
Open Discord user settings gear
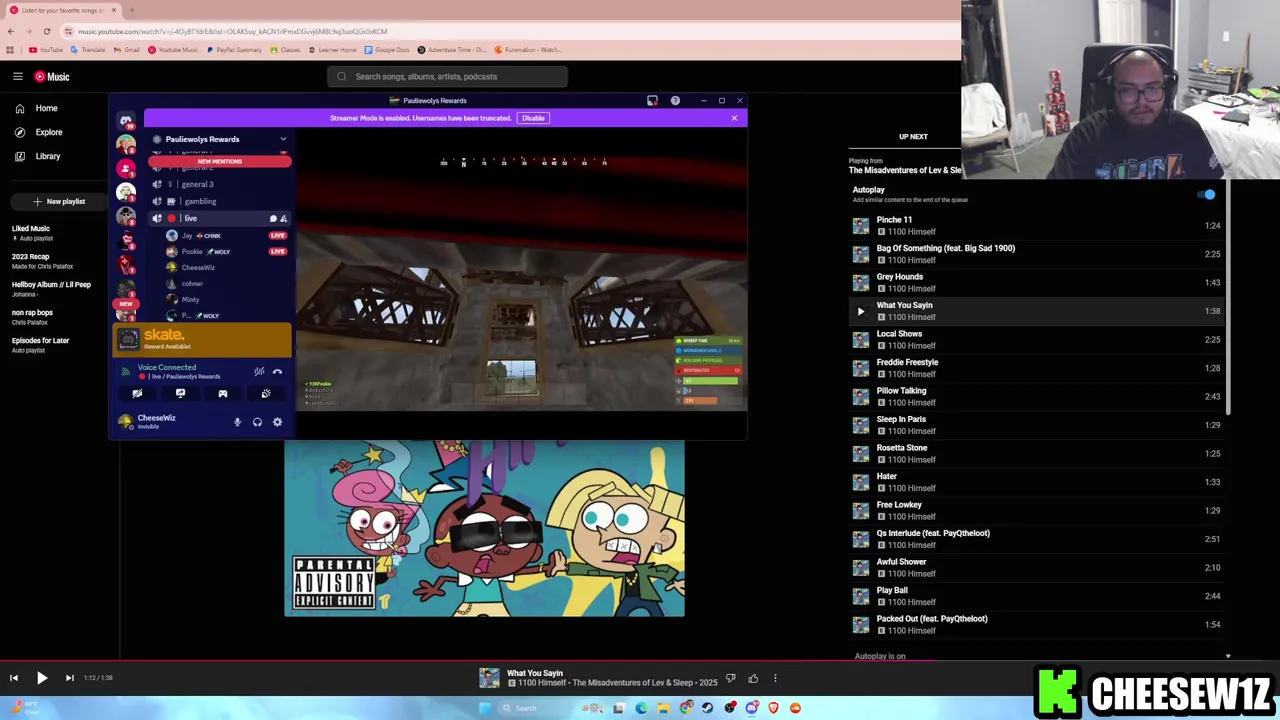(x=277, y=422)
